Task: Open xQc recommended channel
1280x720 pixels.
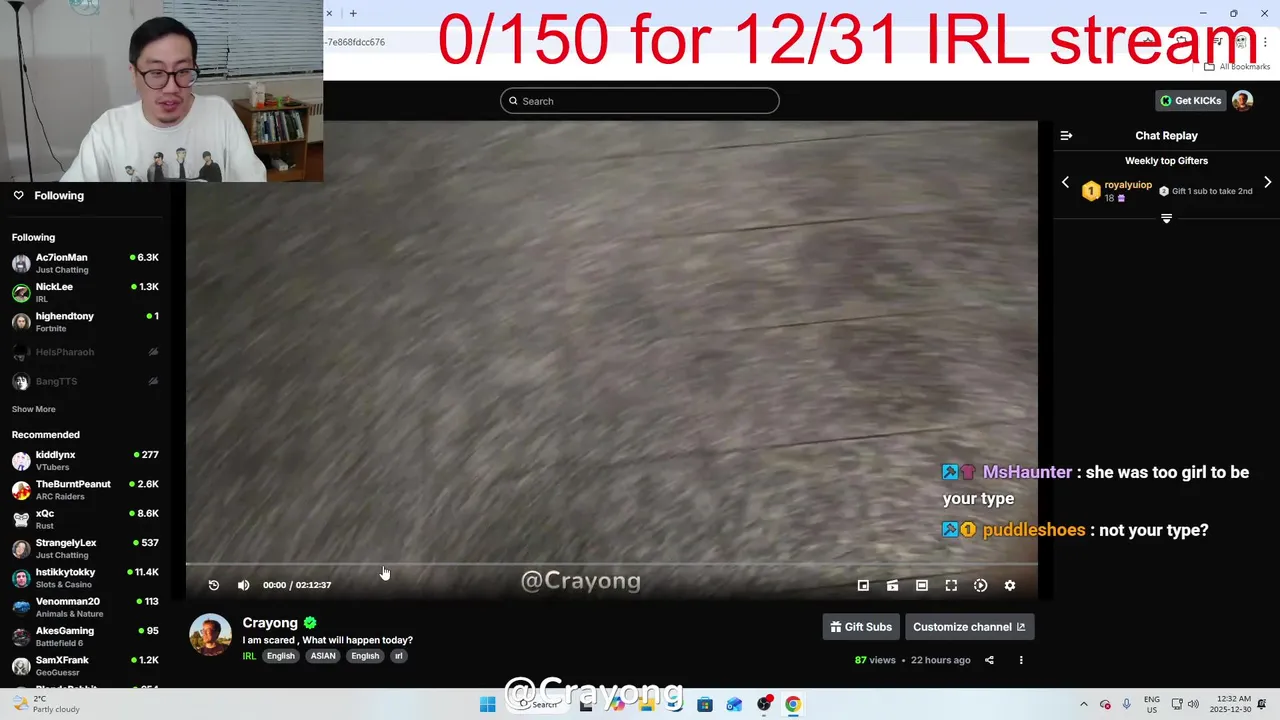Action: [85, 519]
